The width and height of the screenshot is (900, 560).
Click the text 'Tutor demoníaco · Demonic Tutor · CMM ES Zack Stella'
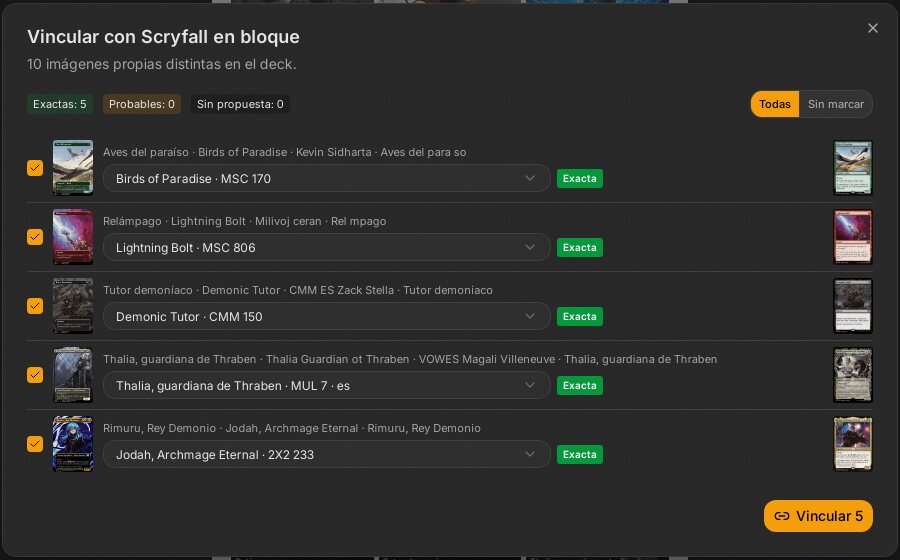click(249, 290)
